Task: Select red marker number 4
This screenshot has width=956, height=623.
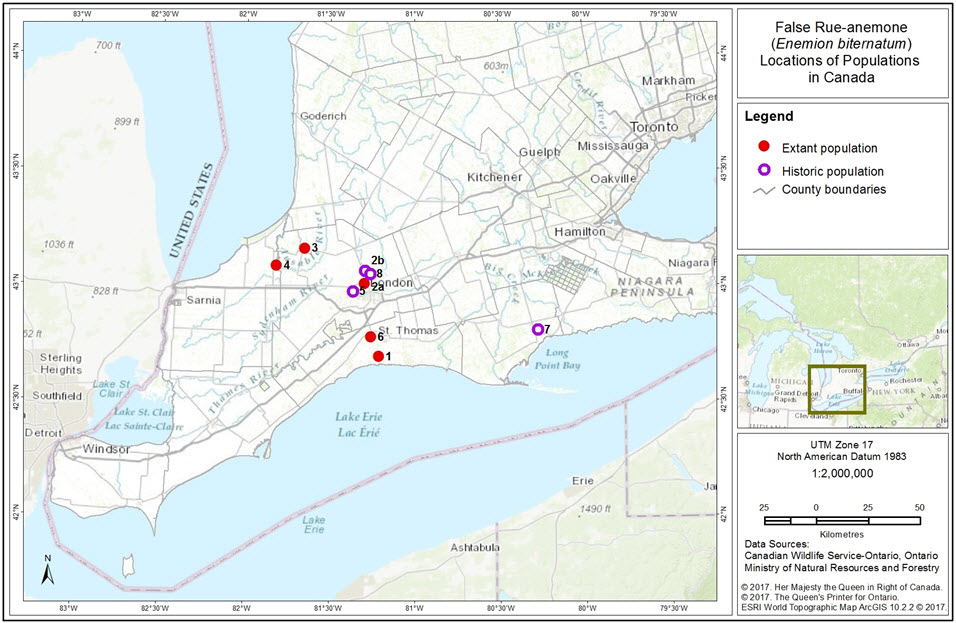Action: (276, 265)
